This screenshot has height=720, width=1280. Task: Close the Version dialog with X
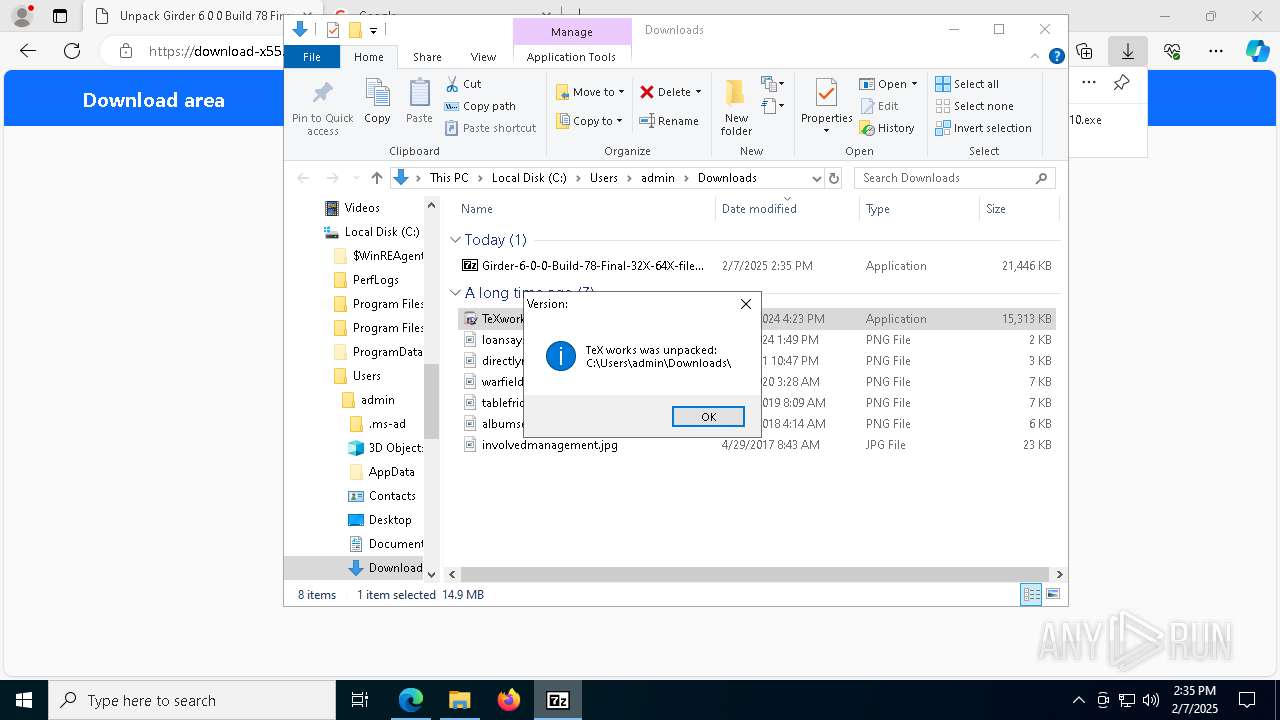tap(745, 304)
